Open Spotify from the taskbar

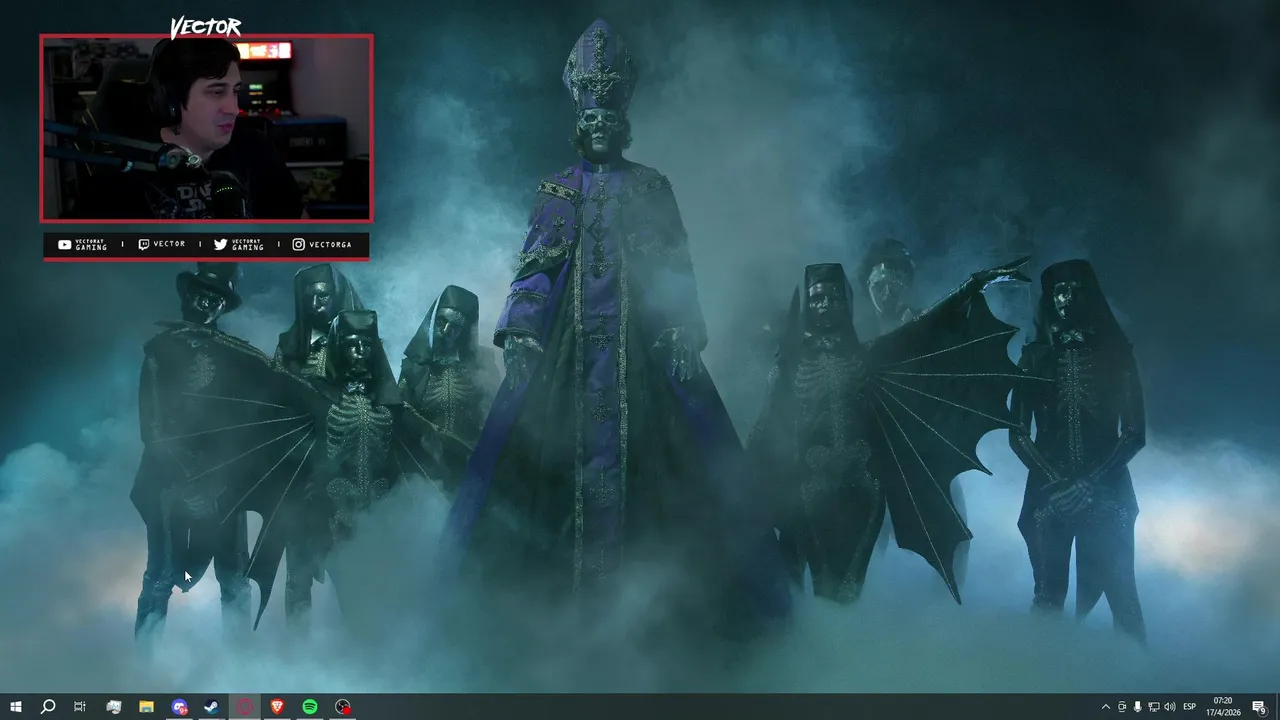point(310,707)
